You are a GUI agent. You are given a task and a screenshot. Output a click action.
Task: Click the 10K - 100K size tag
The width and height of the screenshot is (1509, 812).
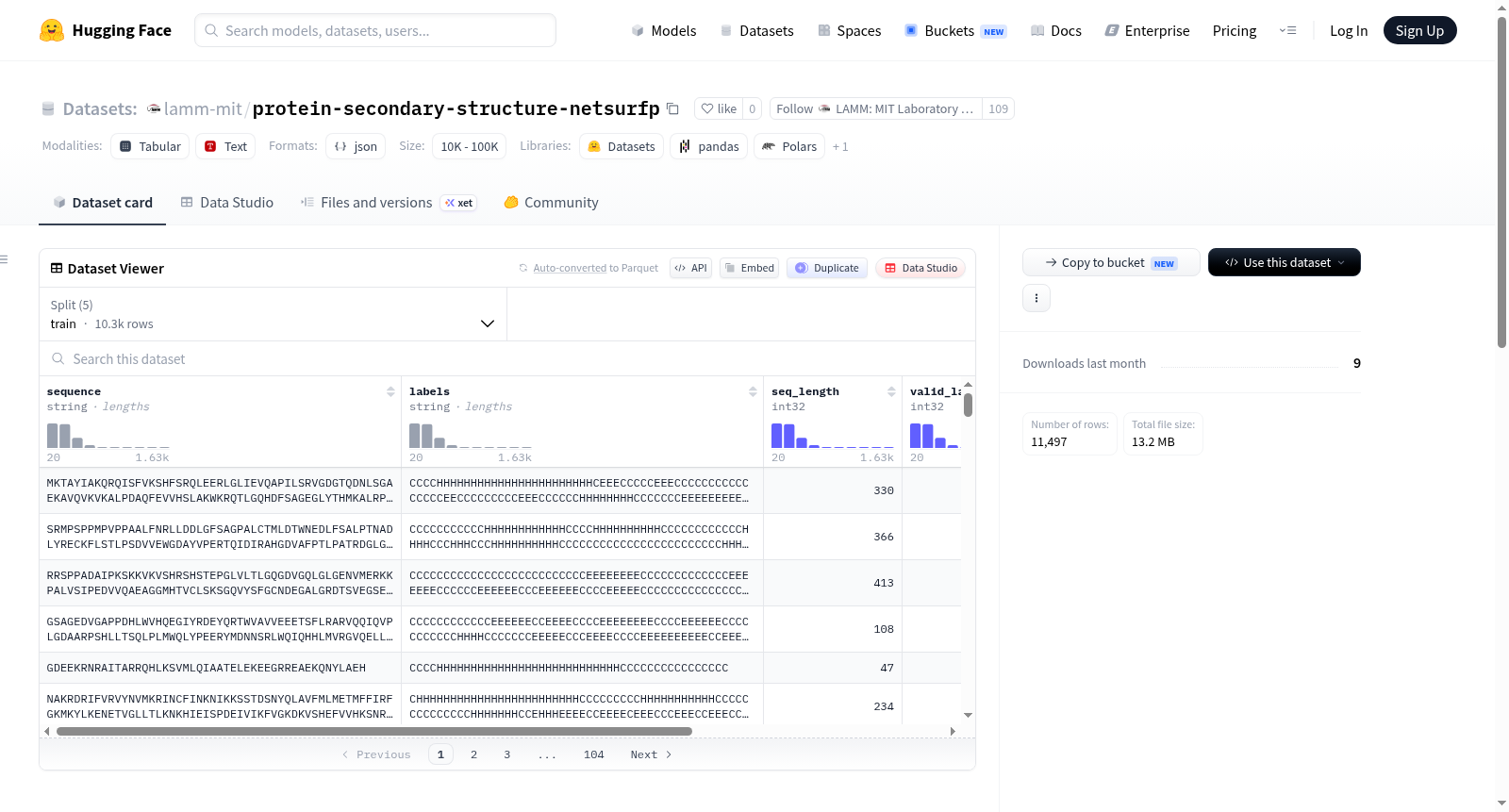pos(469,146)
